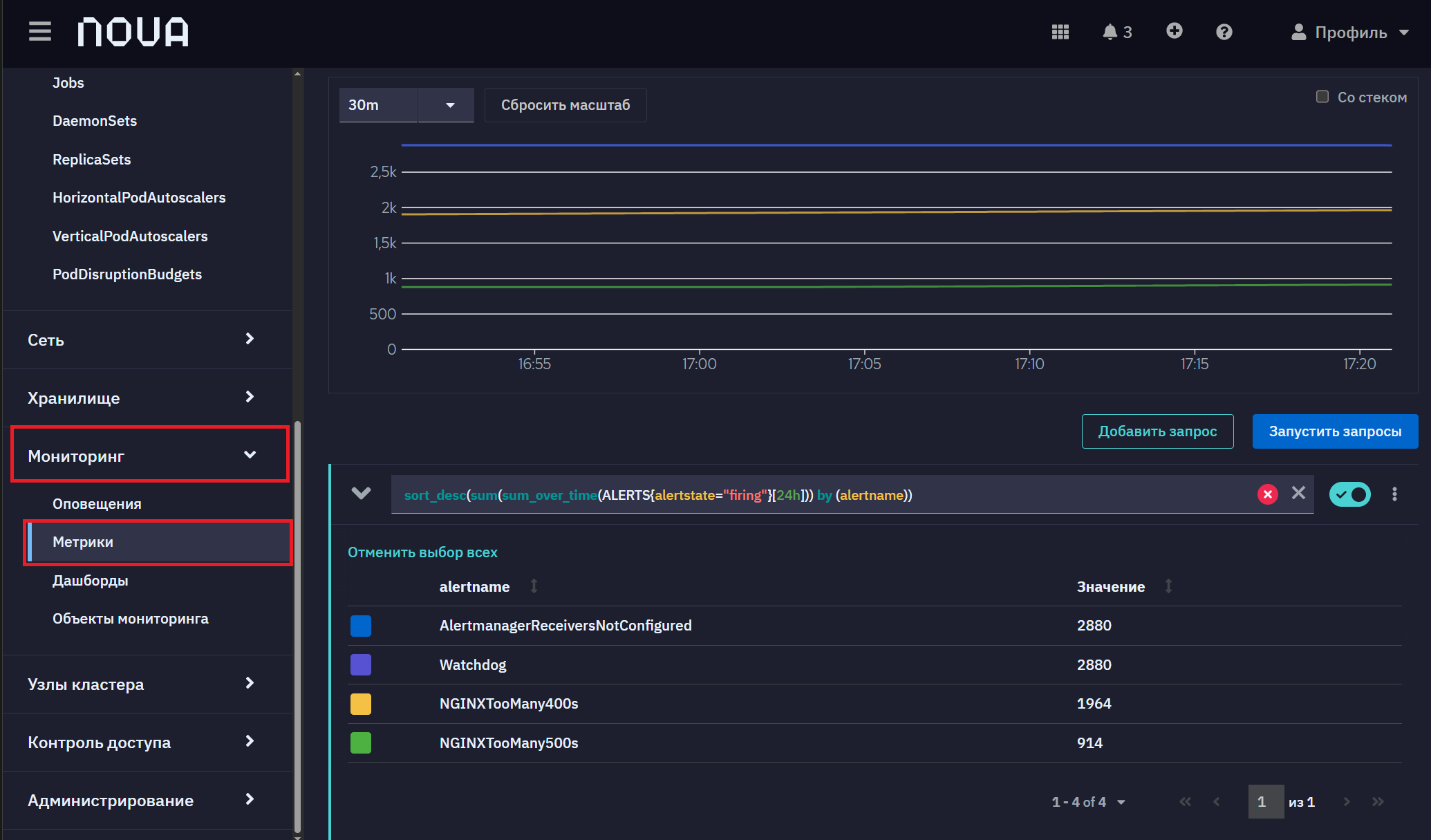Screen dimensions: 1431x840
Task: Open the 30m time range dropdown
Action: [406, 105]
